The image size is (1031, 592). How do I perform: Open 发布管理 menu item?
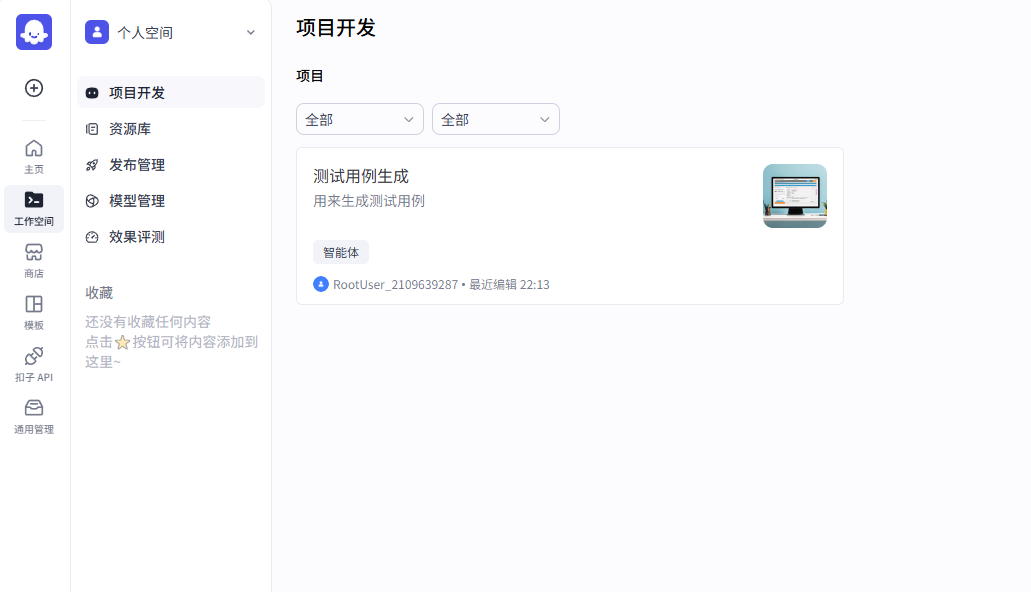coord(171,165)
